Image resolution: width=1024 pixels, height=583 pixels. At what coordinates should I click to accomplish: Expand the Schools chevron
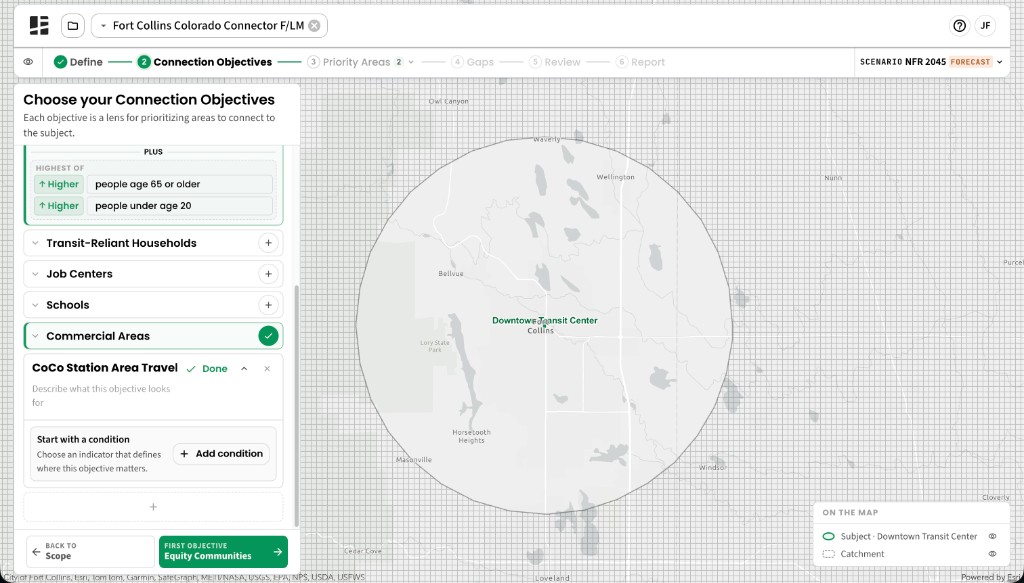point(35,305)
